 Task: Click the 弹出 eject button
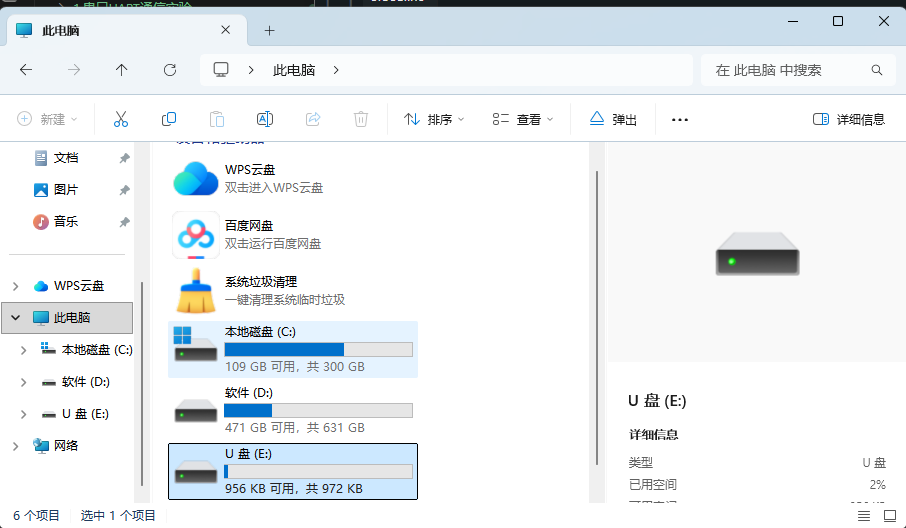[613, 119]
